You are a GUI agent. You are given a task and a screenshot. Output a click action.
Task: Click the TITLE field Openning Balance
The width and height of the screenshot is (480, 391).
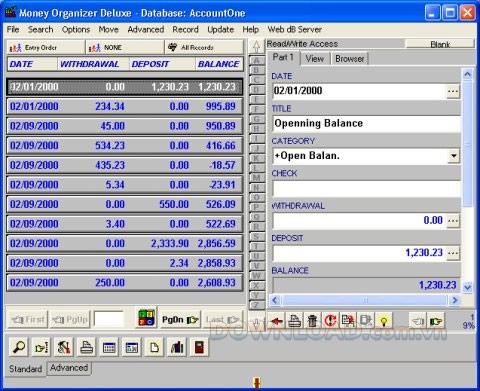coord(366,124)
